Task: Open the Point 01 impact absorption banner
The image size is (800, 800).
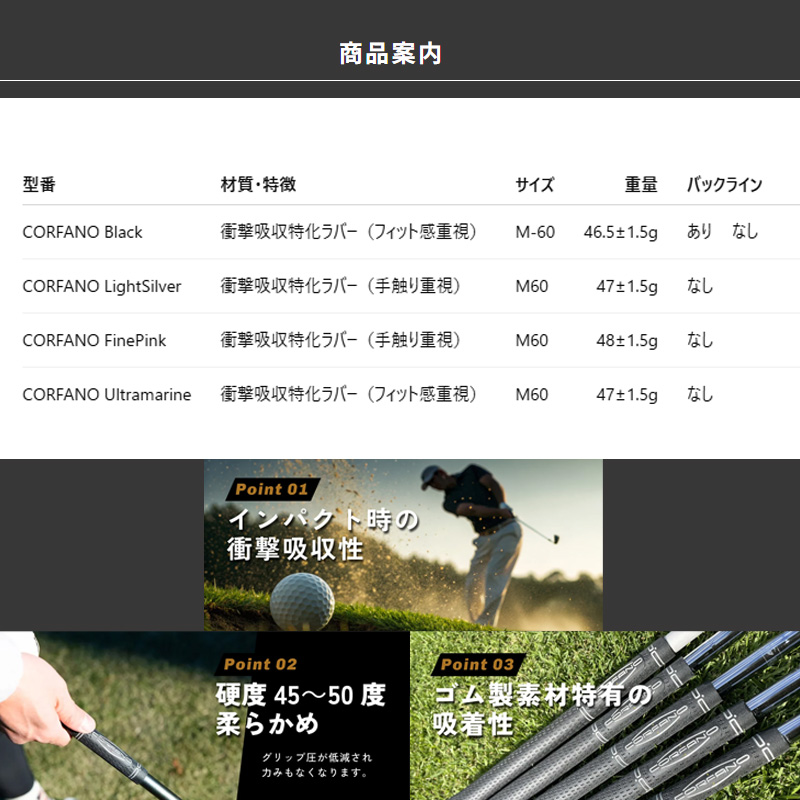Action: 403,545
